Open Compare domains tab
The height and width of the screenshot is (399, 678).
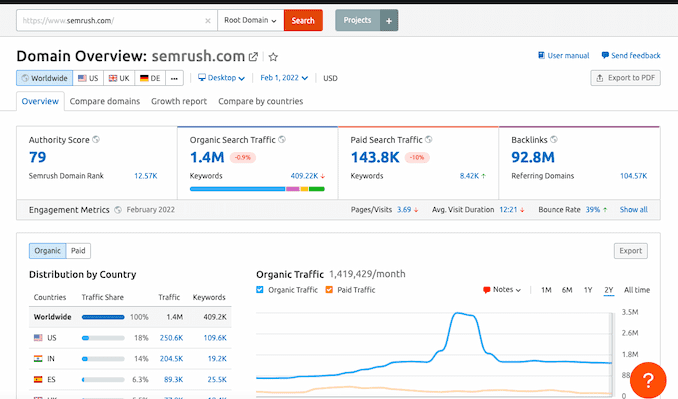[x=105, y=101]
